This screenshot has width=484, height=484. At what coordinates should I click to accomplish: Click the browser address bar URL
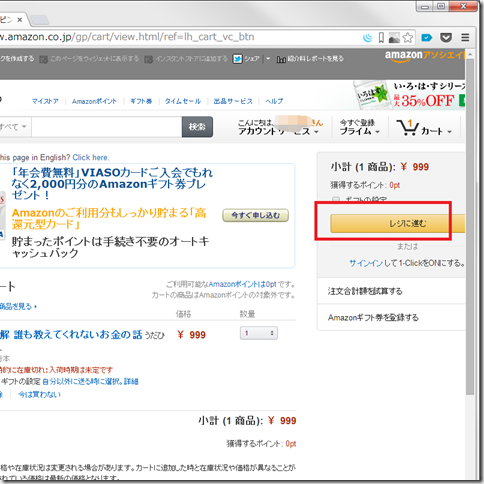click(x=127, y=37)
